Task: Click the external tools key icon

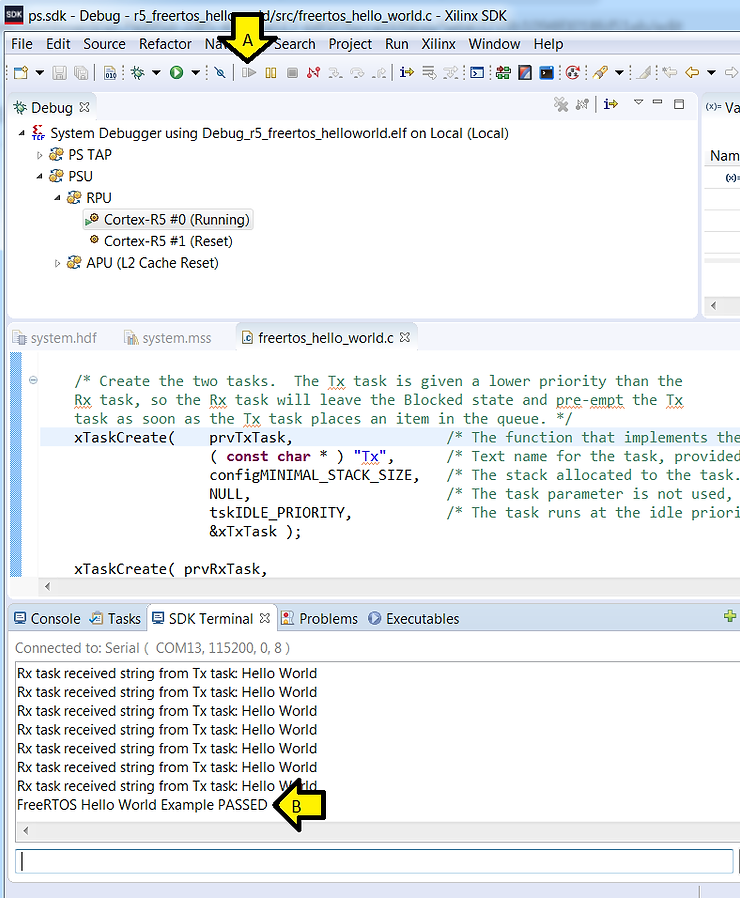Action: click(x=600, y=73)
